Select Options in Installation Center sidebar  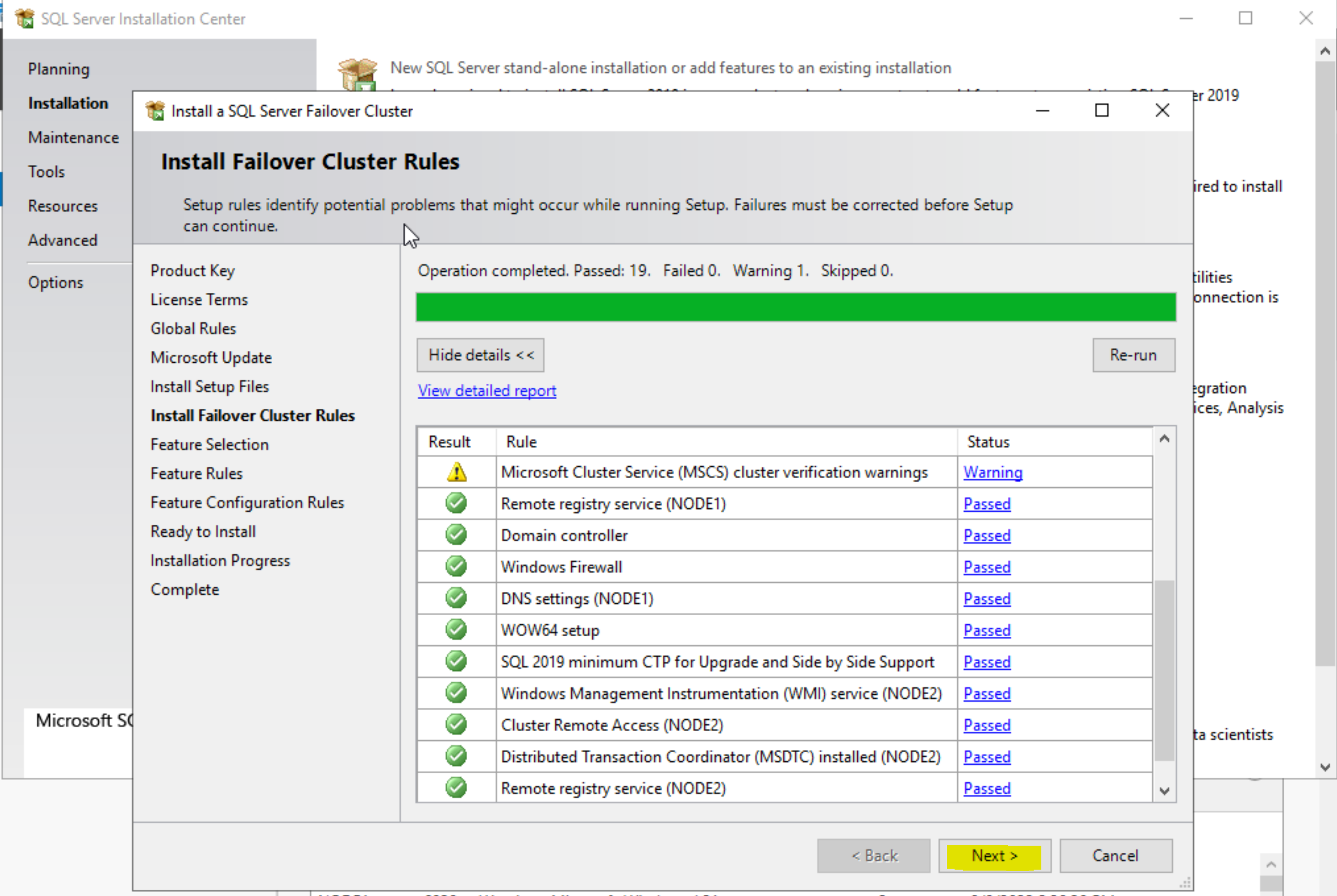[56, 283]
